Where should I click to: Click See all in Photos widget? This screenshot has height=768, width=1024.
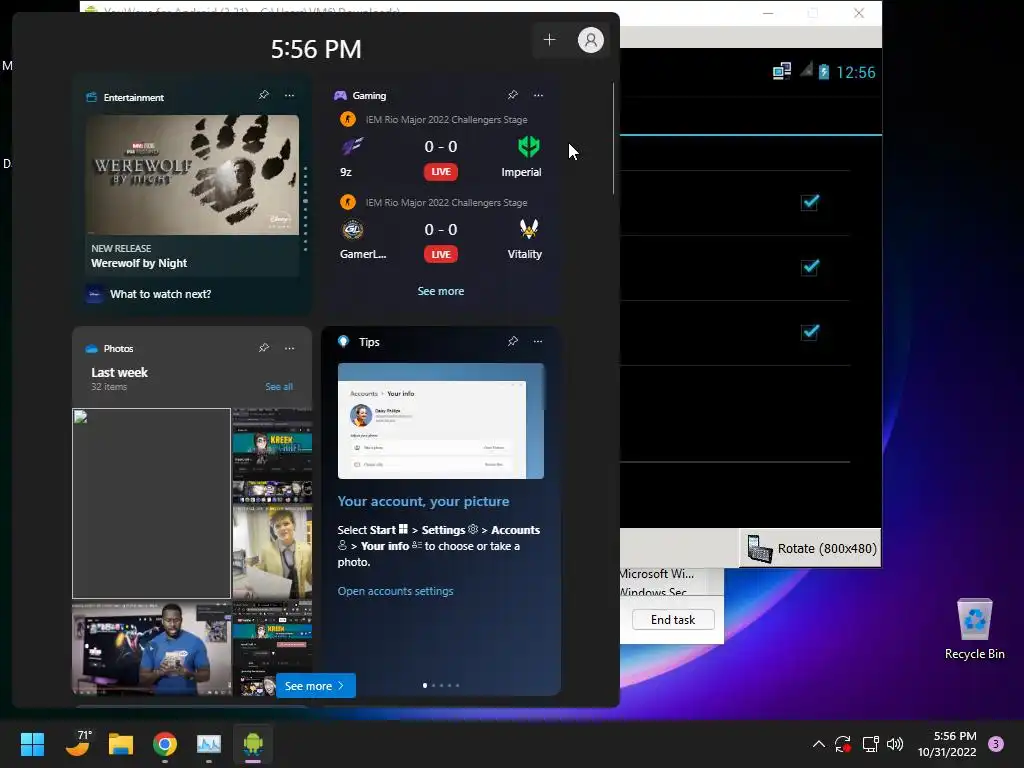pos(279,387)
